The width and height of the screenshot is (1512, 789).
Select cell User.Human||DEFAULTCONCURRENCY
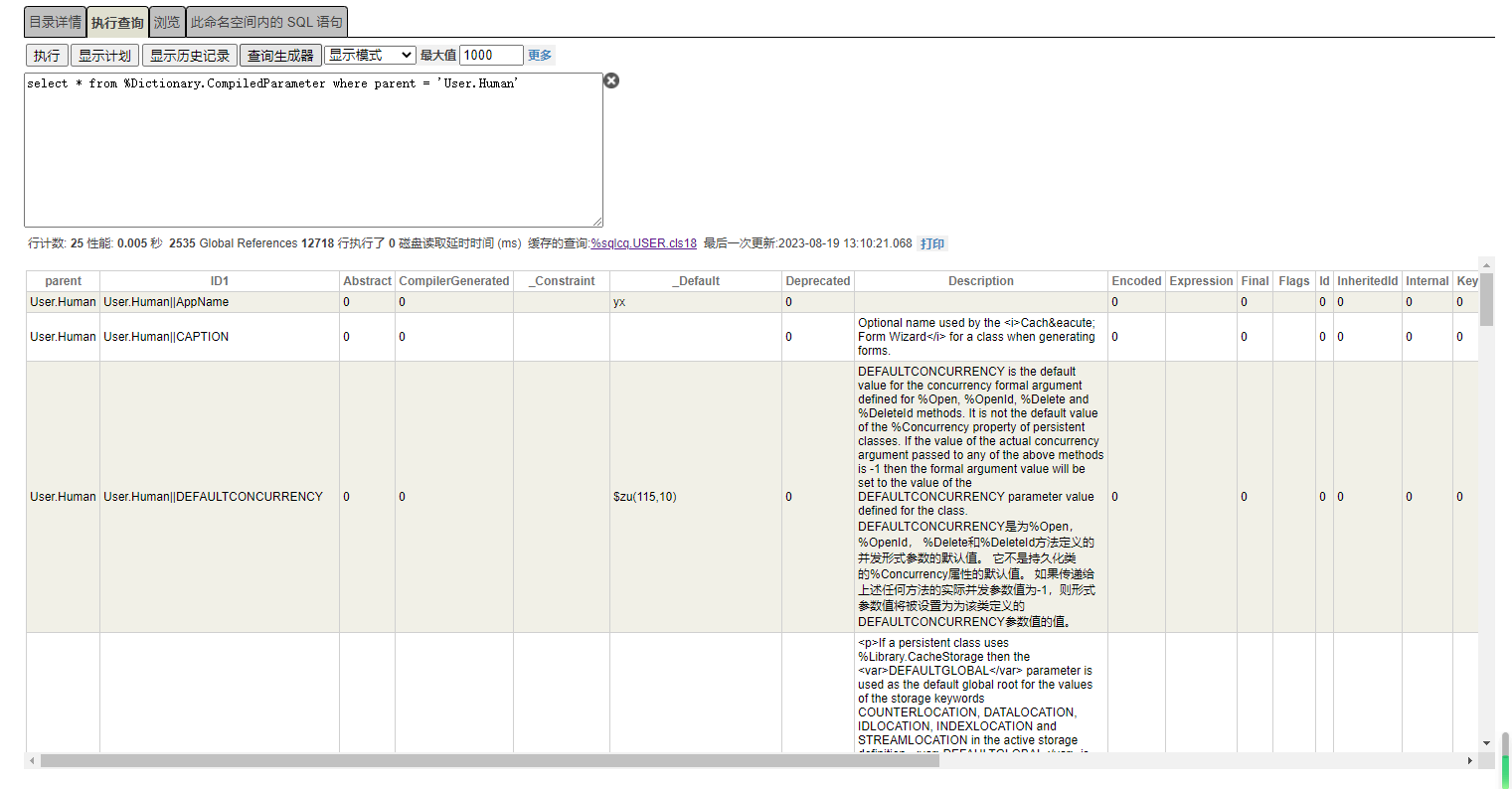(220, 497)
